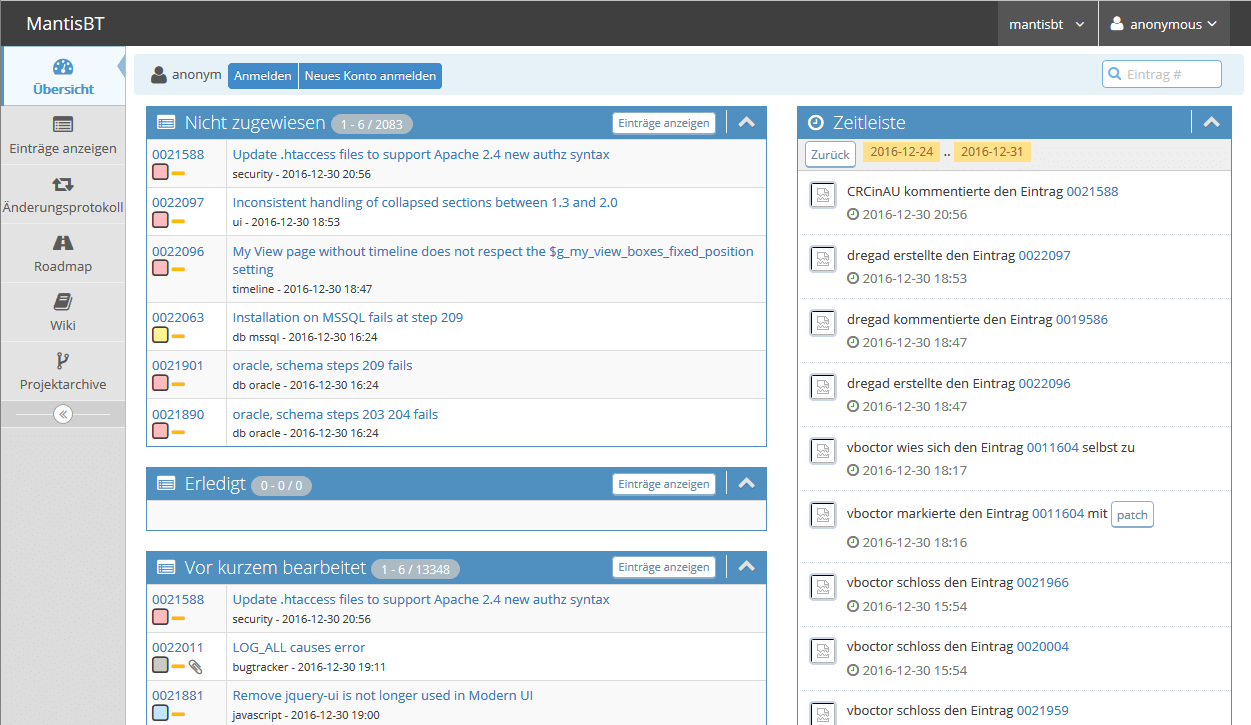
Task: Collapse the Zeitleiste panel
Action: pyautogui.click(x=1212, y=122)
